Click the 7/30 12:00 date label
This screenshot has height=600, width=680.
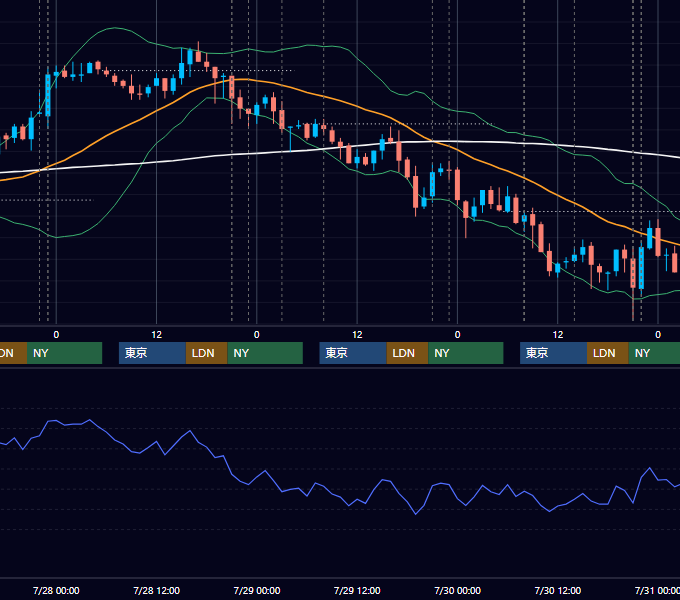click(558, 590)
